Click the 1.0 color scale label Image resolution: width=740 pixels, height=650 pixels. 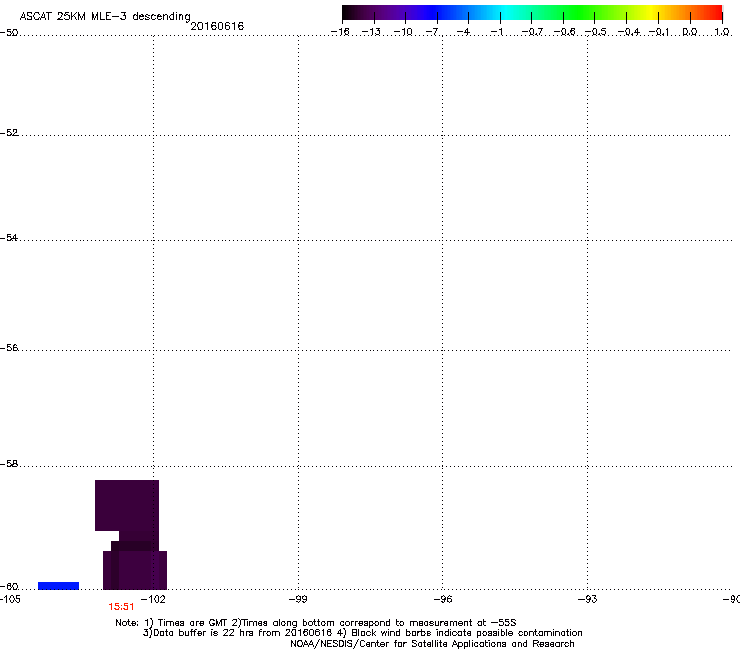pos(722,32)
